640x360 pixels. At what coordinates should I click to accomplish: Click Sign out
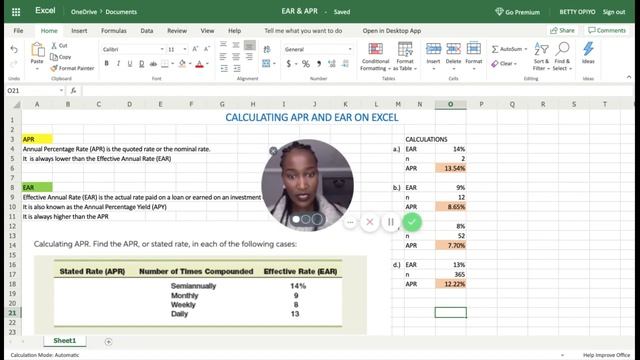(614, 12)
